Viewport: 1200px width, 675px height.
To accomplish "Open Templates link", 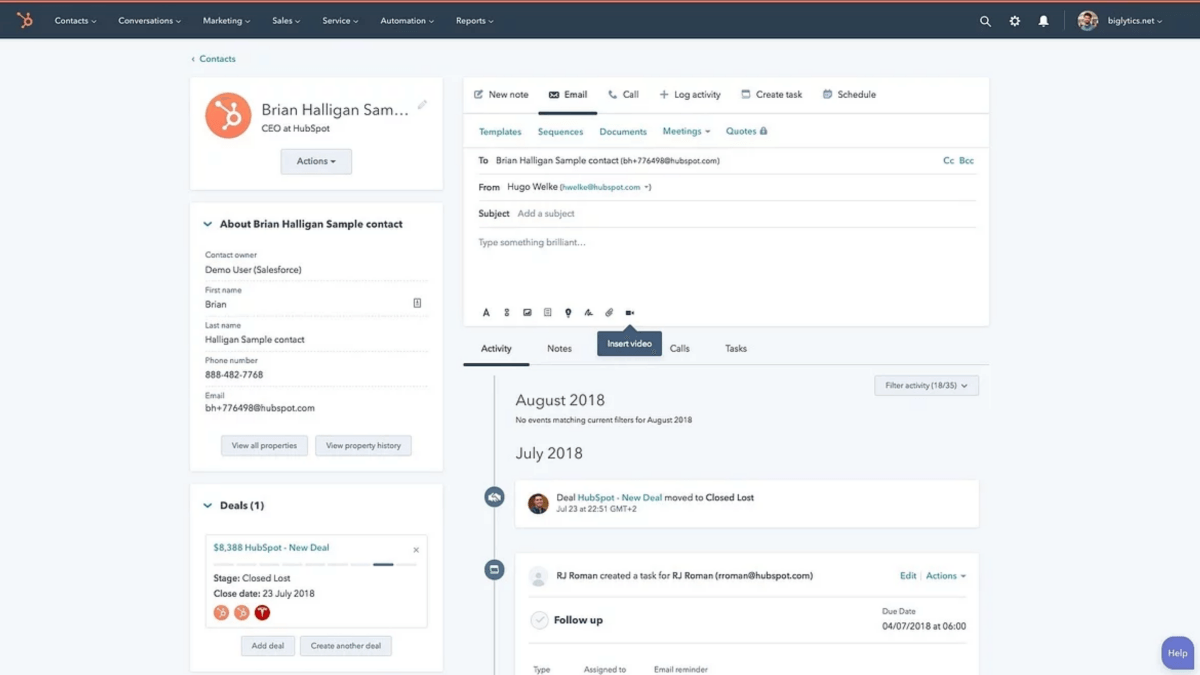I will [x=500, y=132].
